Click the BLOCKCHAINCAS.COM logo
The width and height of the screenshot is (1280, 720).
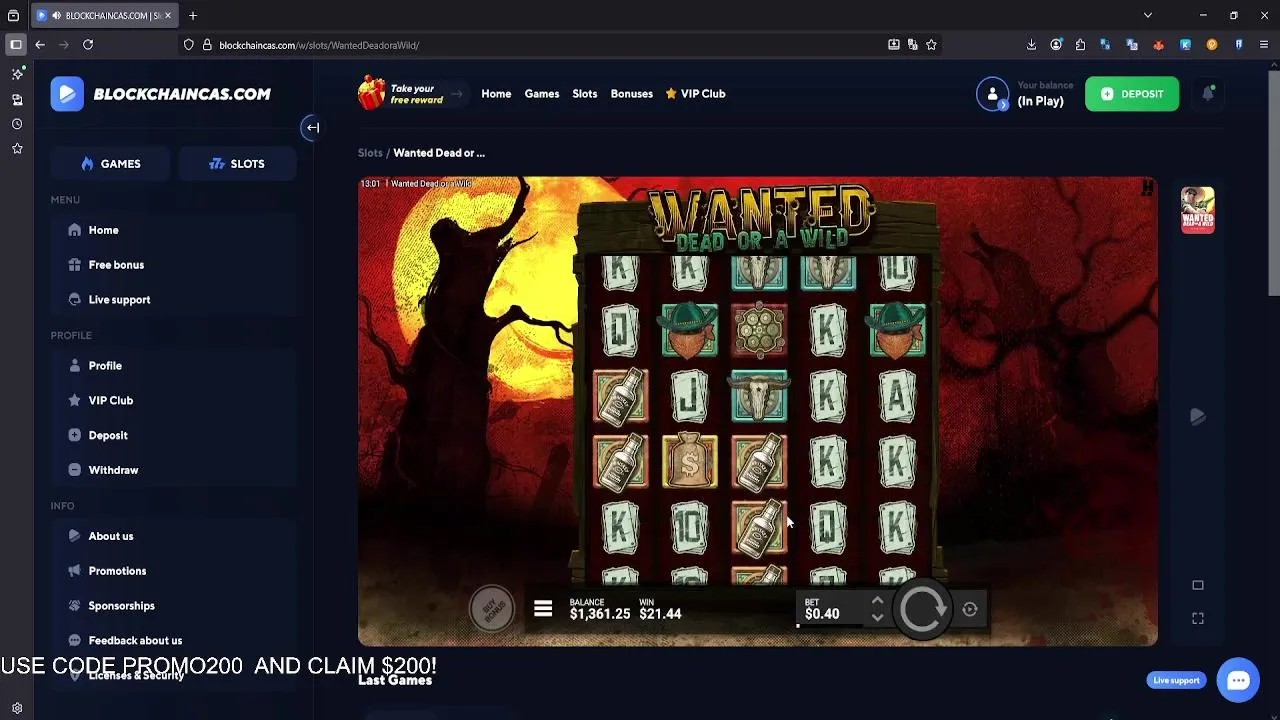coord(161,94)
